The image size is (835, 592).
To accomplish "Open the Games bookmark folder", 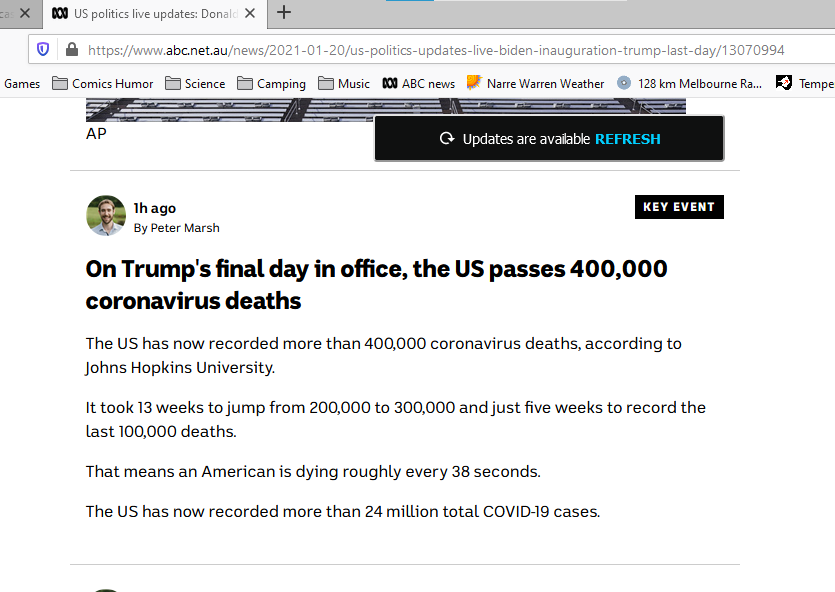I will point(22,84).
